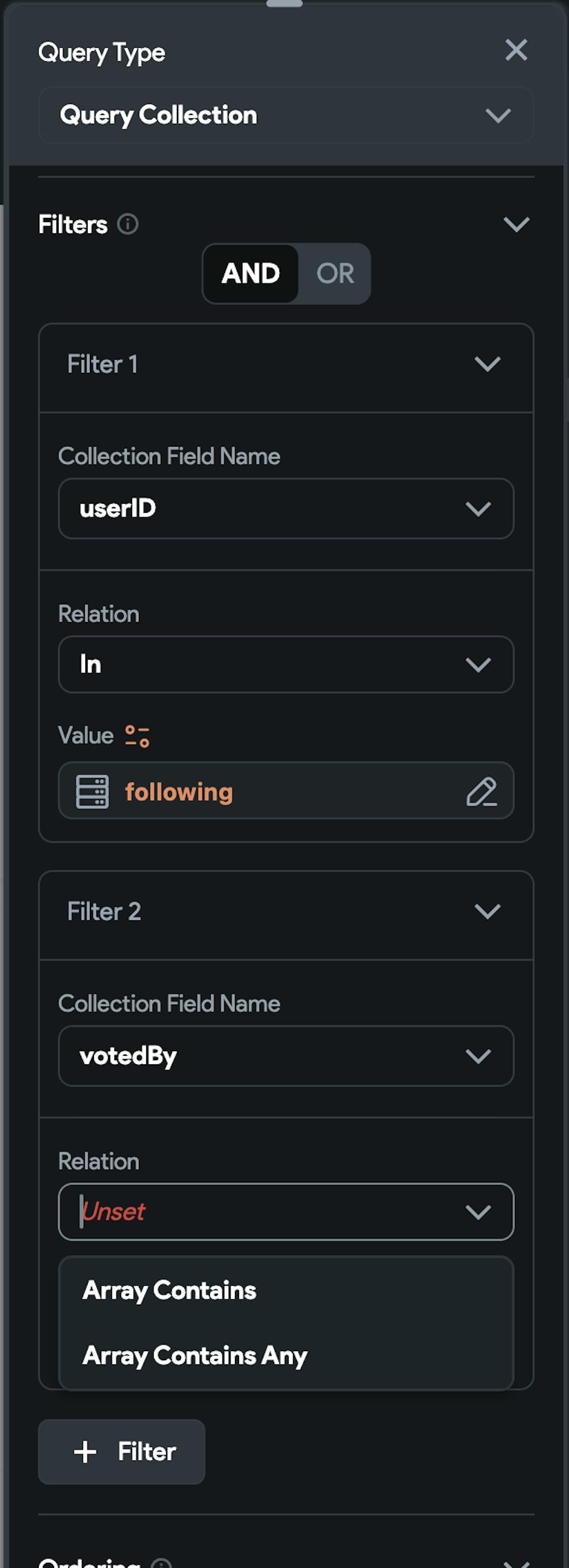Open the In relation dropdown
569x1568 pixels.
[286, 664]
